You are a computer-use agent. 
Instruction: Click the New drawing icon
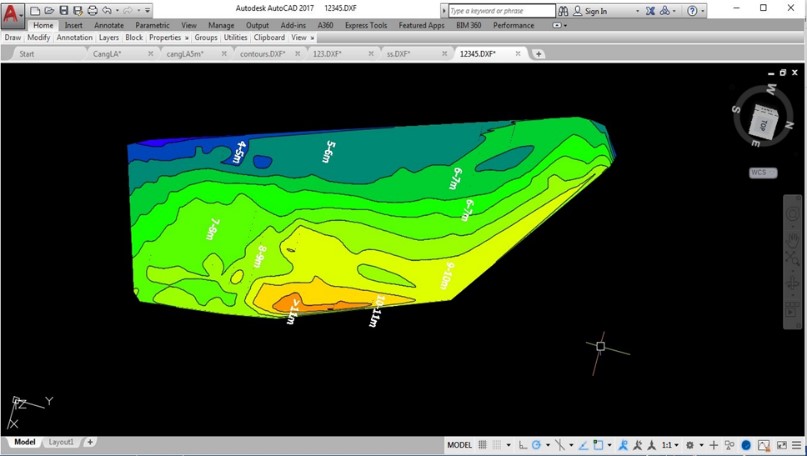click(35, 10)
